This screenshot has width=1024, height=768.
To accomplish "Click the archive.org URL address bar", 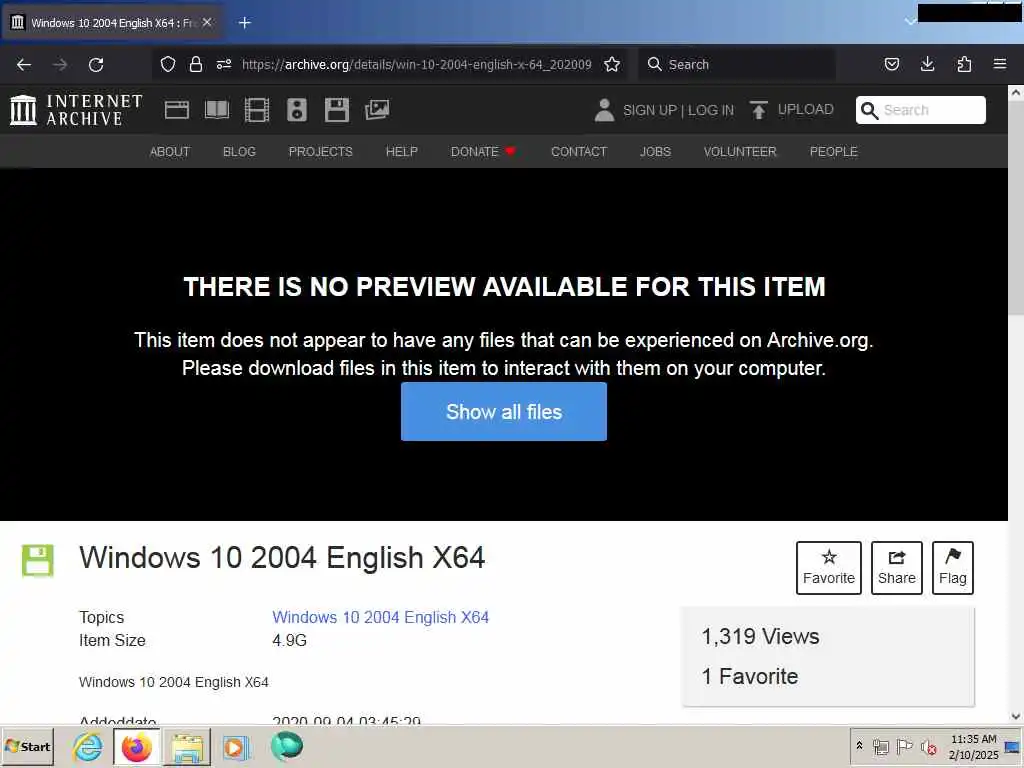I will (416, 64).
